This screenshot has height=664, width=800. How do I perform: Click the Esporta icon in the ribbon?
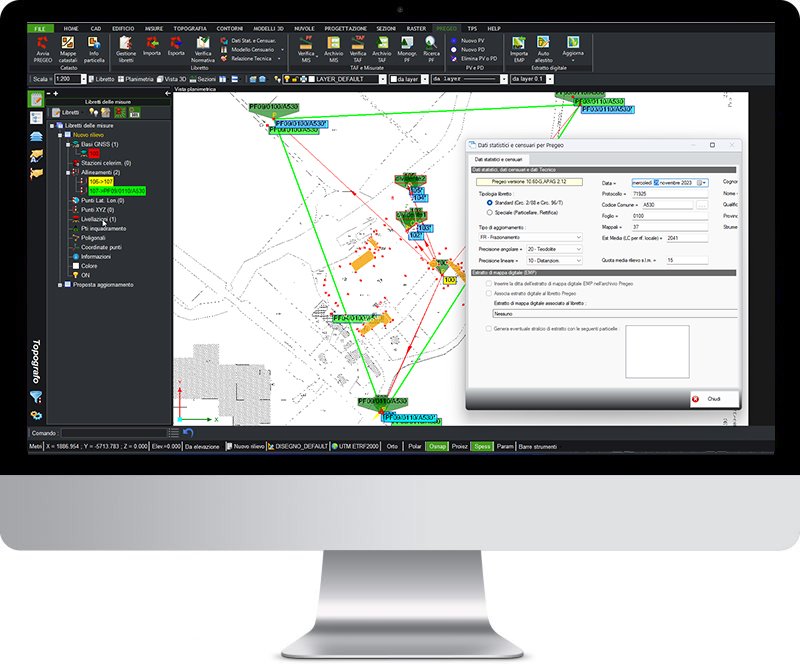[175, 45]
